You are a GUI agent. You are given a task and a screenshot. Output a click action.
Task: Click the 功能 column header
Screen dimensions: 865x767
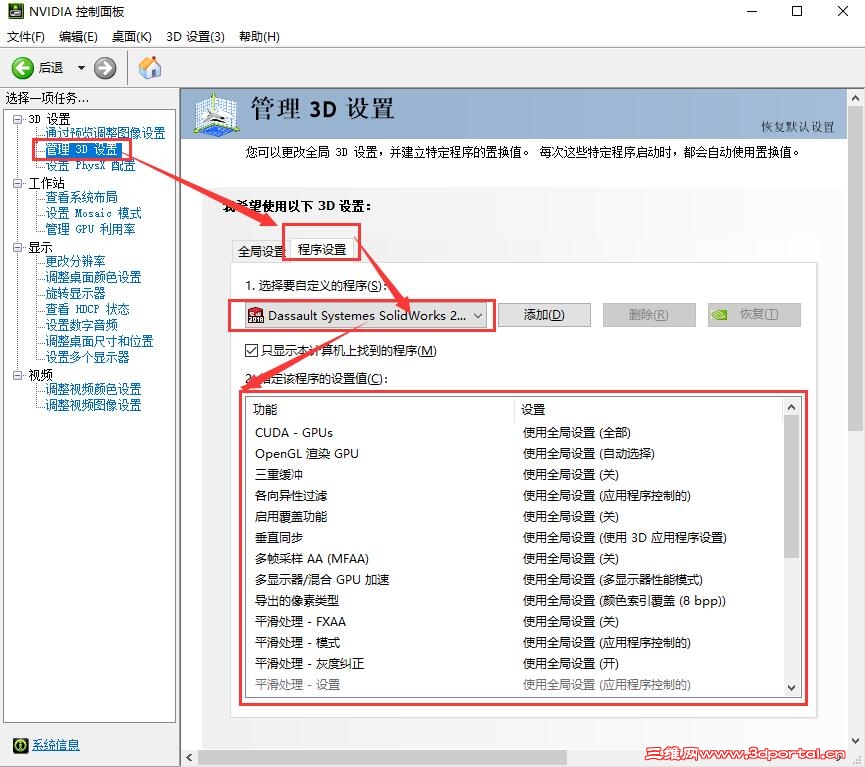380,409
